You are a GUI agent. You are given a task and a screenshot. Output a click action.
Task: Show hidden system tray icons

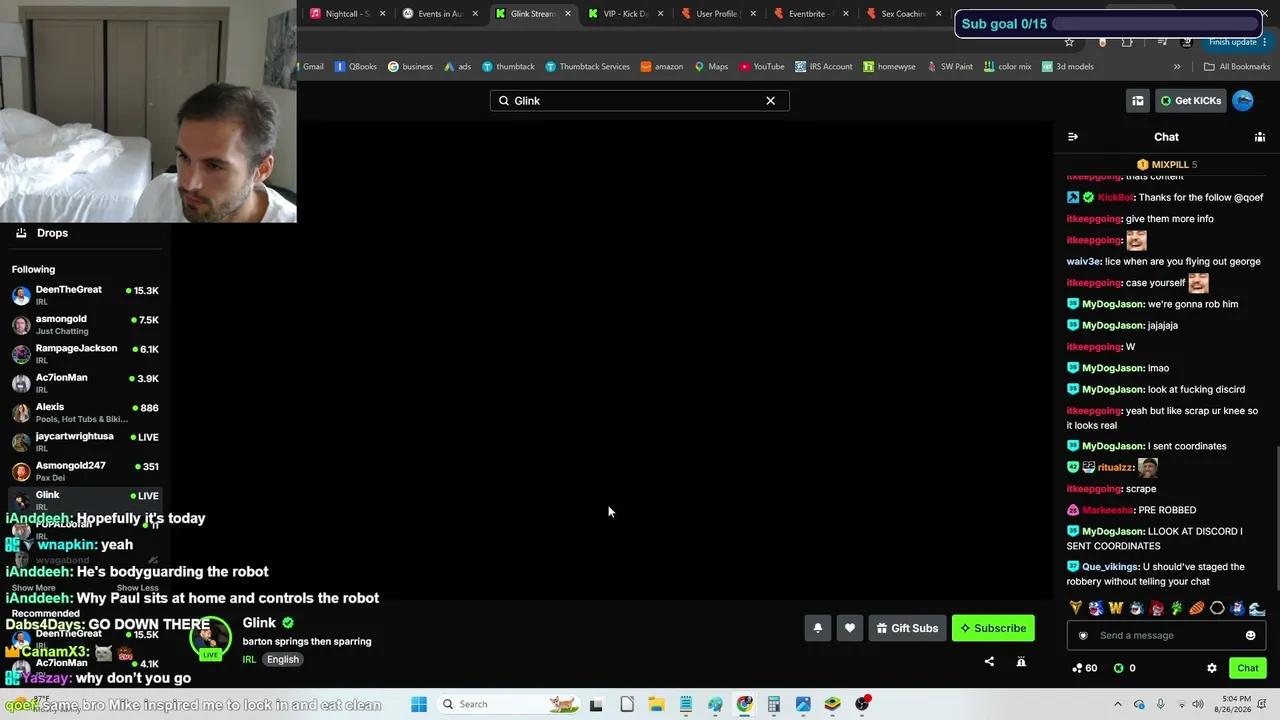[1120, 704]
